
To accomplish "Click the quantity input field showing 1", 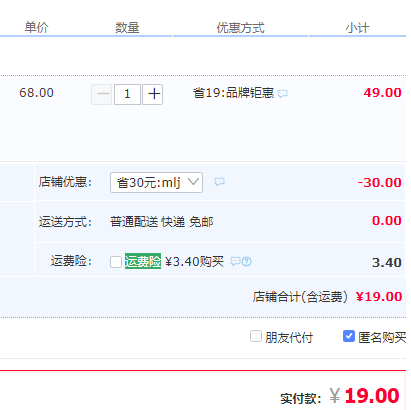I will [127, 94].
